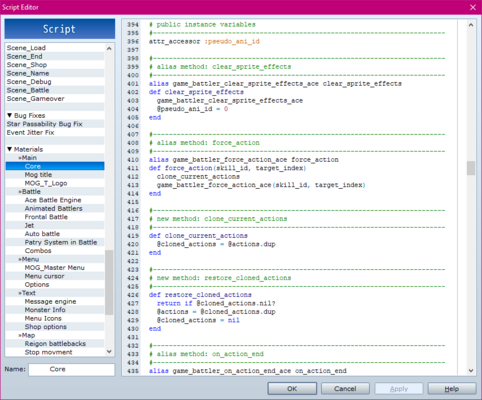Select the MOG_Master Menu script
This screenshot has width=482, height=400.
click(x=55, y=268)
